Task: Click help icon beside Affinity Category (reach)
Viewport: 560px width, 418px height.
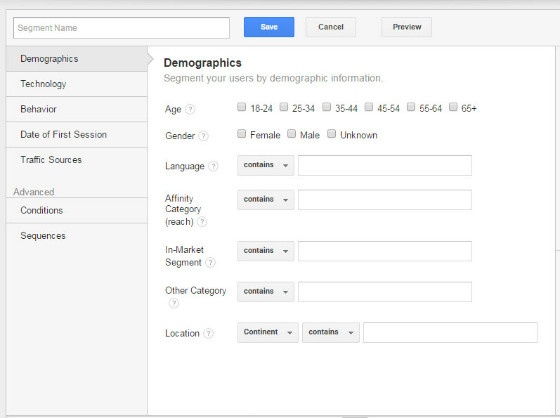Action: click(x=202, y=222)
